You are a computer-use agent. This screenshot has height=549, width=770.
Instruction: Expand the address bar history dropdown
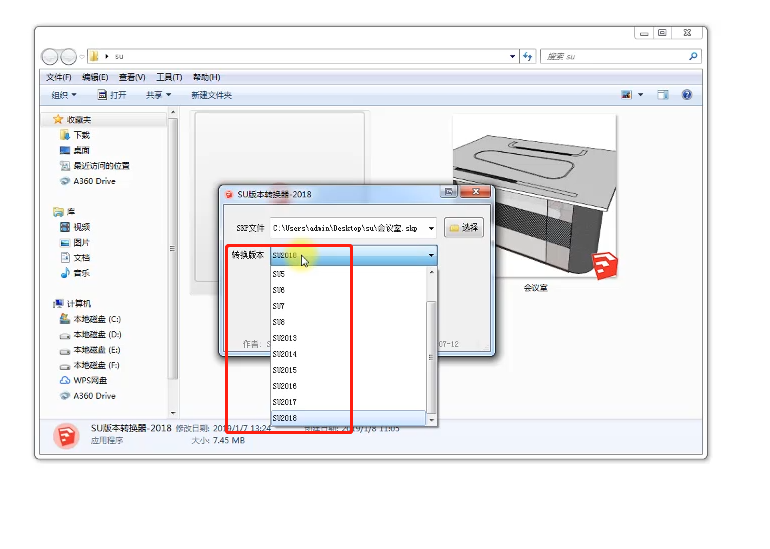[512, 56]
